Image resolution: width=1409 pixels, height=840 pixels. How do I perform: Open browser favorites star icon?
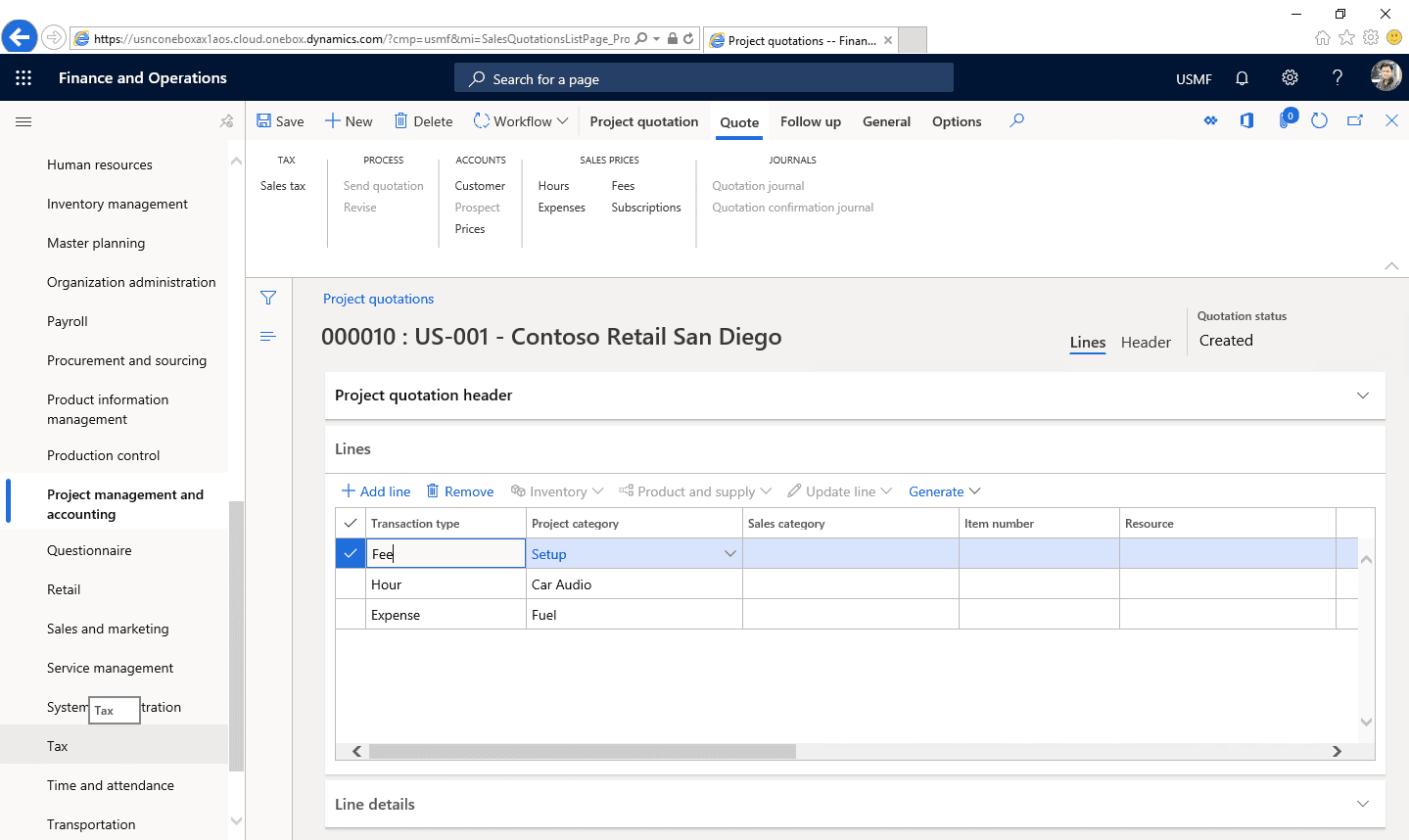pos(1346,38)
